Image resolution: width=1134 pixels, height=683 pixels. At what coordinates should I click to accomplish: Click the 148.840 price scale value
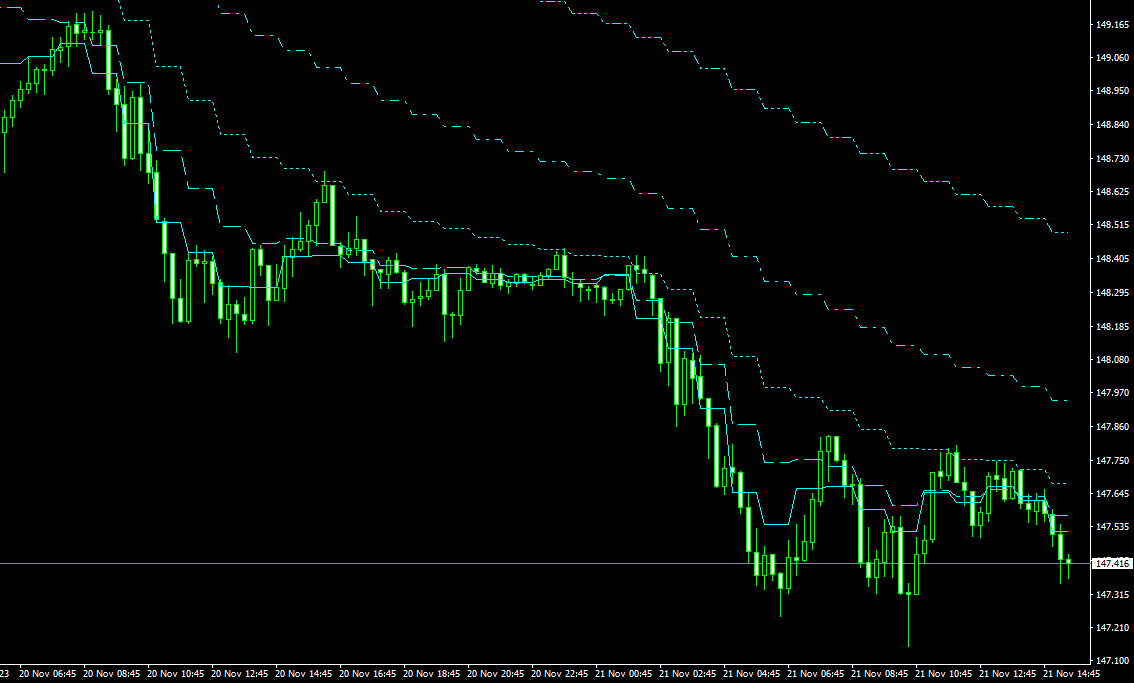click(x=1112, y=125)
